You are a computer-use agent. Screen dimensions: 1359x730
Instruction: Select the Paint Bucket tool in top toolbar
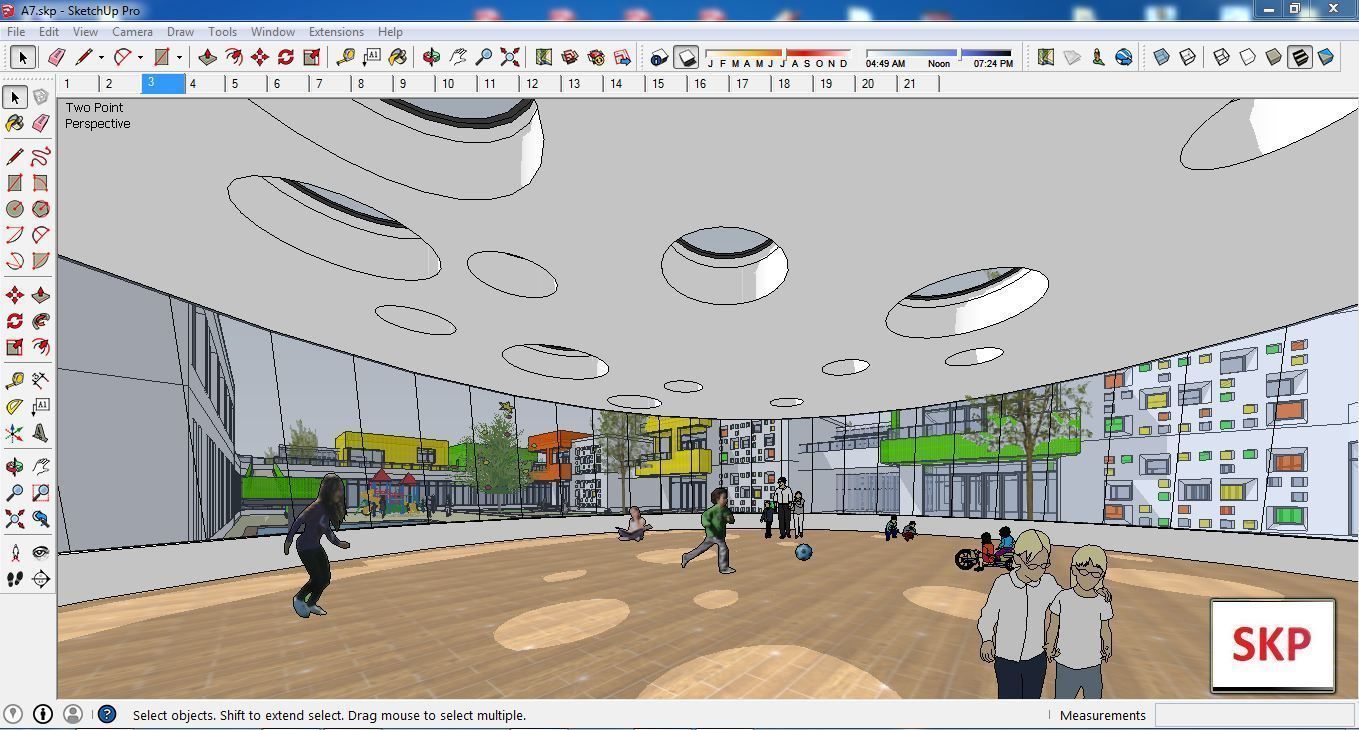click(x=398, y=57)
